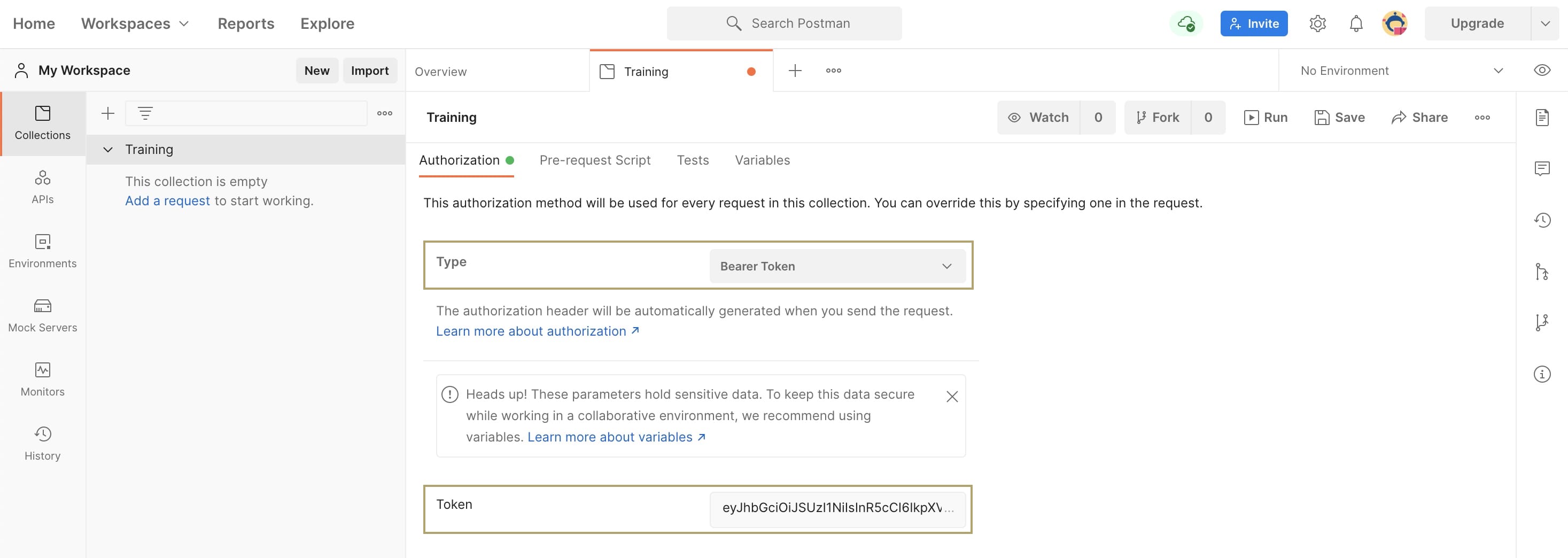1568x558 pixels.
Task: Open a new tab with plus icon
Action: click(x=795, y=71)
